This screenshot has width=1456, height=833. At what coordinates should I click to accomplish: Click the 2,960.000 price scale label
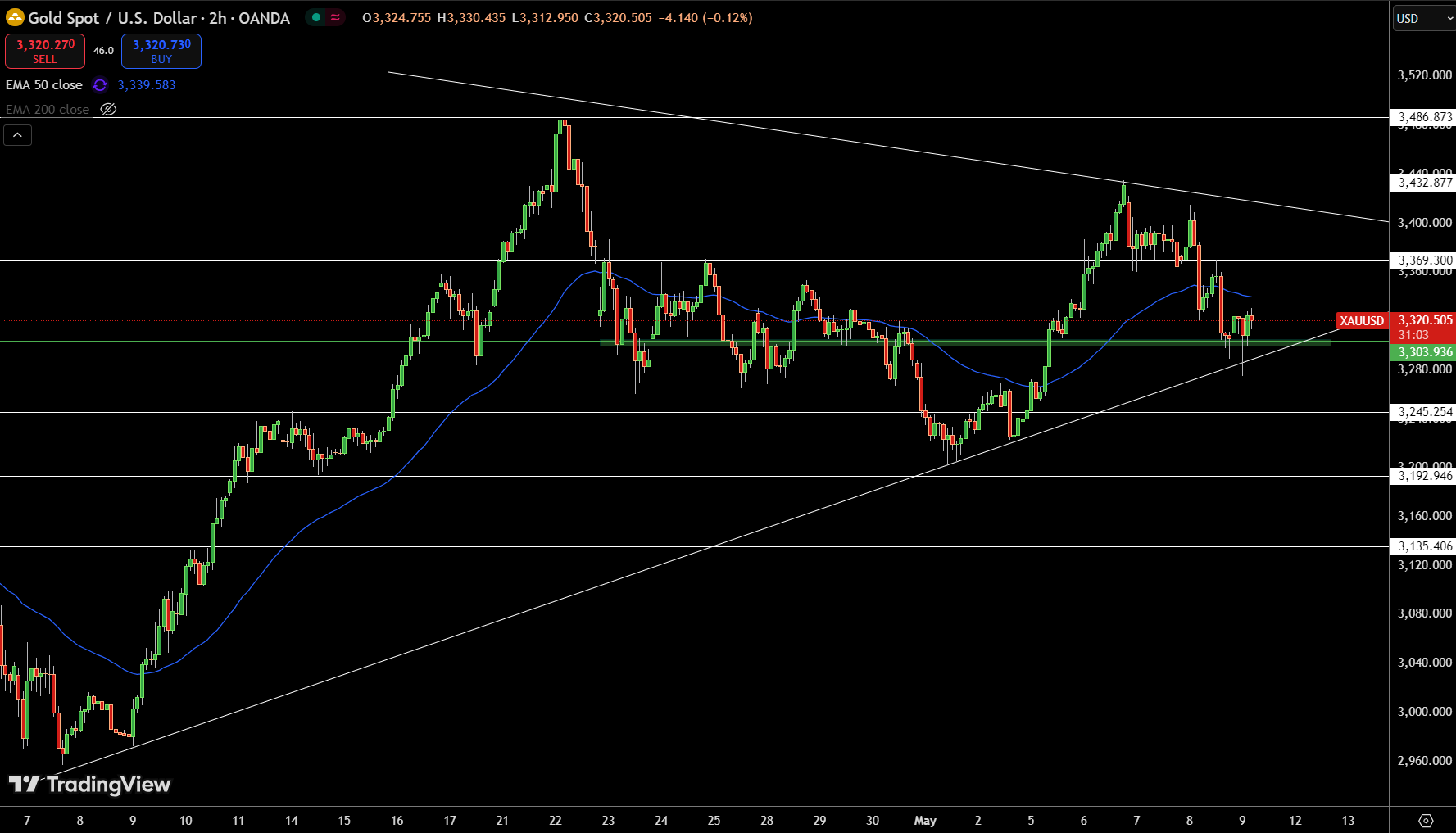(x=1424, y=761)
